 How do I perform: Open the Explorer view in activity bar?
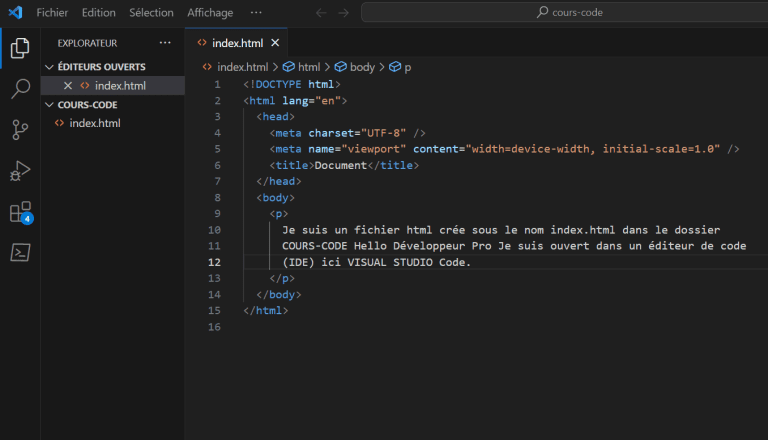(x=20, y=48)
